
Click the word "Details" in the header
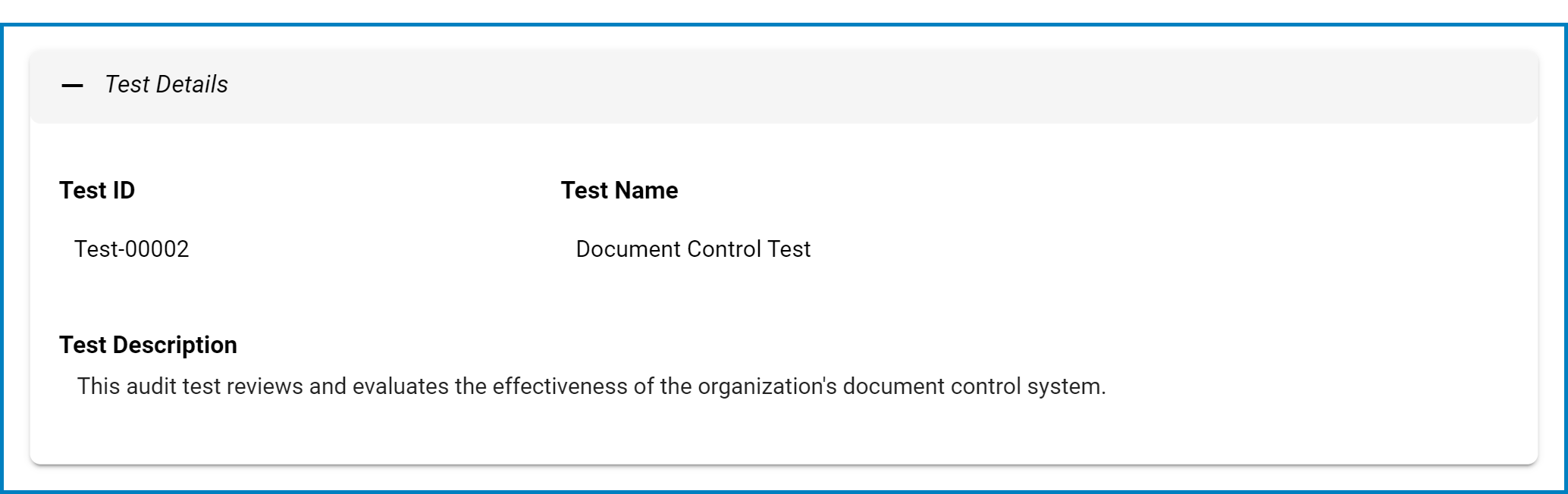tap(191, 84)
